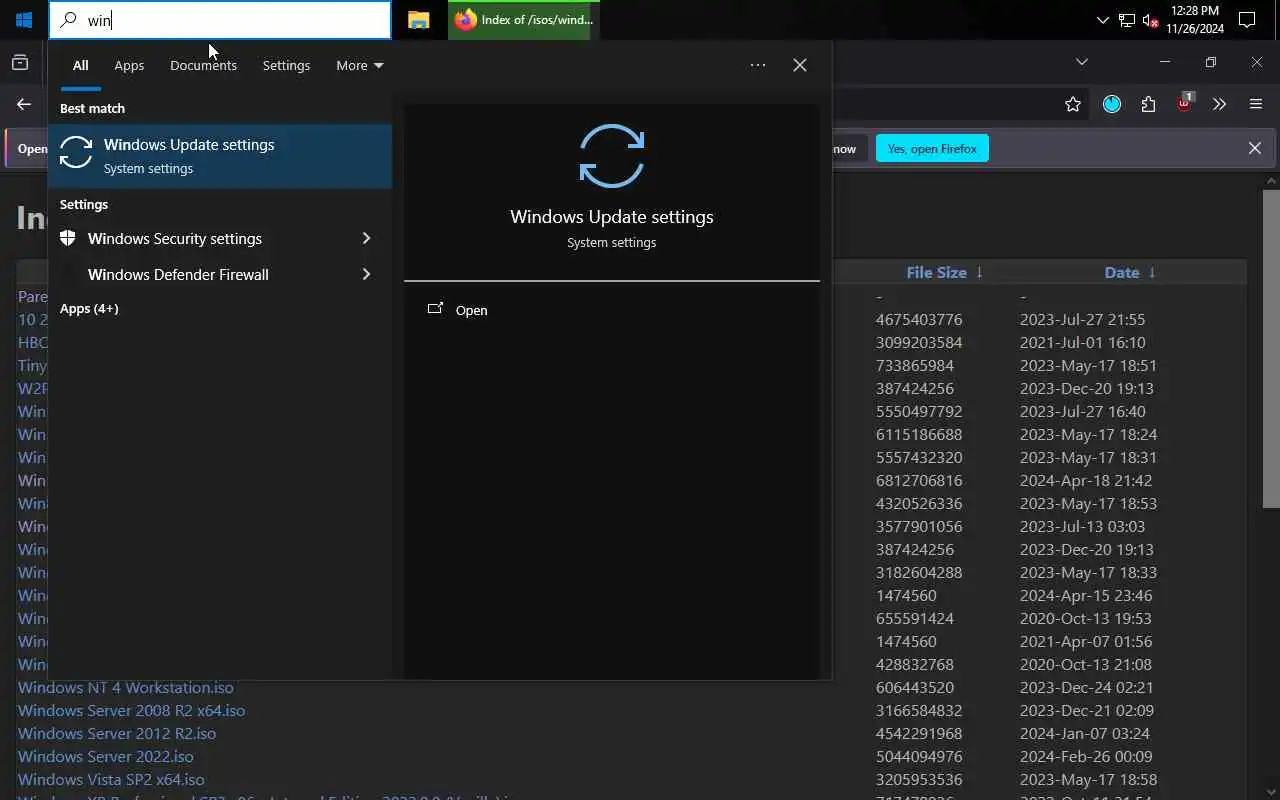Click file size 6812706816
1280x800 pixels.
coord(919,480)
